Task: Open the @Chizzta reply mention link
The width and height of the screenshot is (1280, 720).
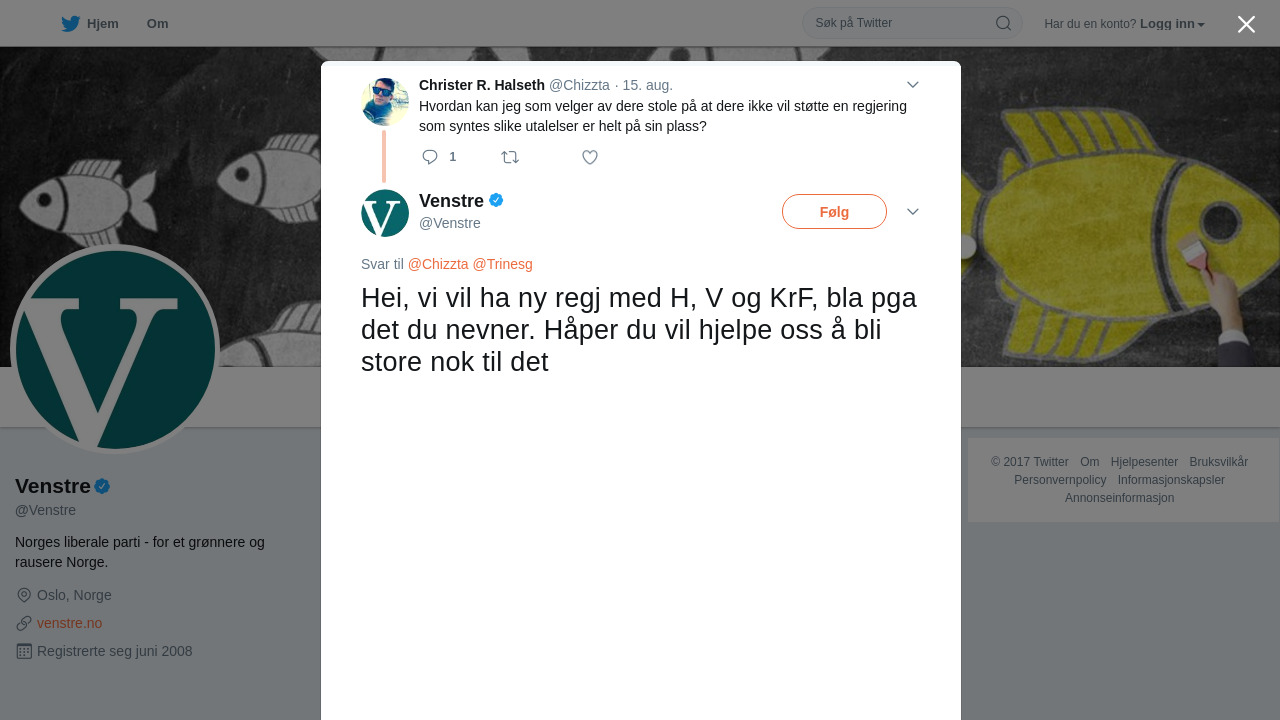Action: coord(438,264)
